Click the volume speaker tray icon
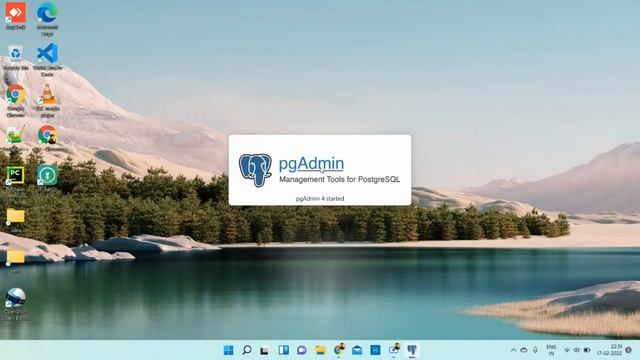The width and height of the screenshot is (640, 360). [576, 350]
